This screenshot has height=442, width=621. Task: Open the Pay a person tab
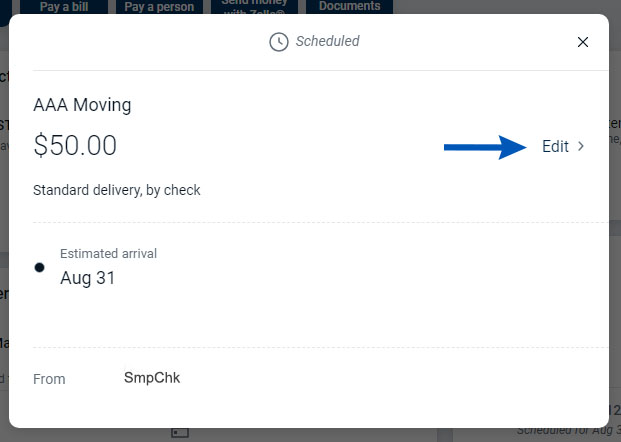point(160,6)
